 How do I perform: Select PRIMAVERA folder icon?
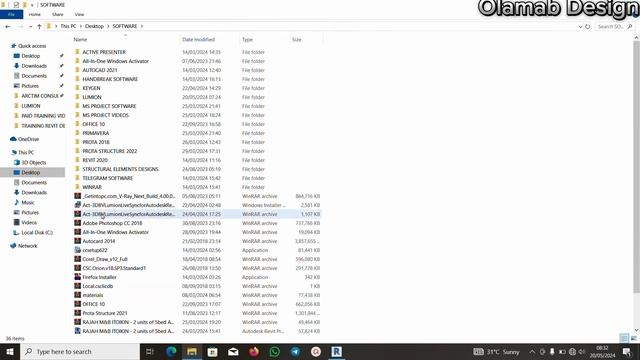[x=78, y=133]
